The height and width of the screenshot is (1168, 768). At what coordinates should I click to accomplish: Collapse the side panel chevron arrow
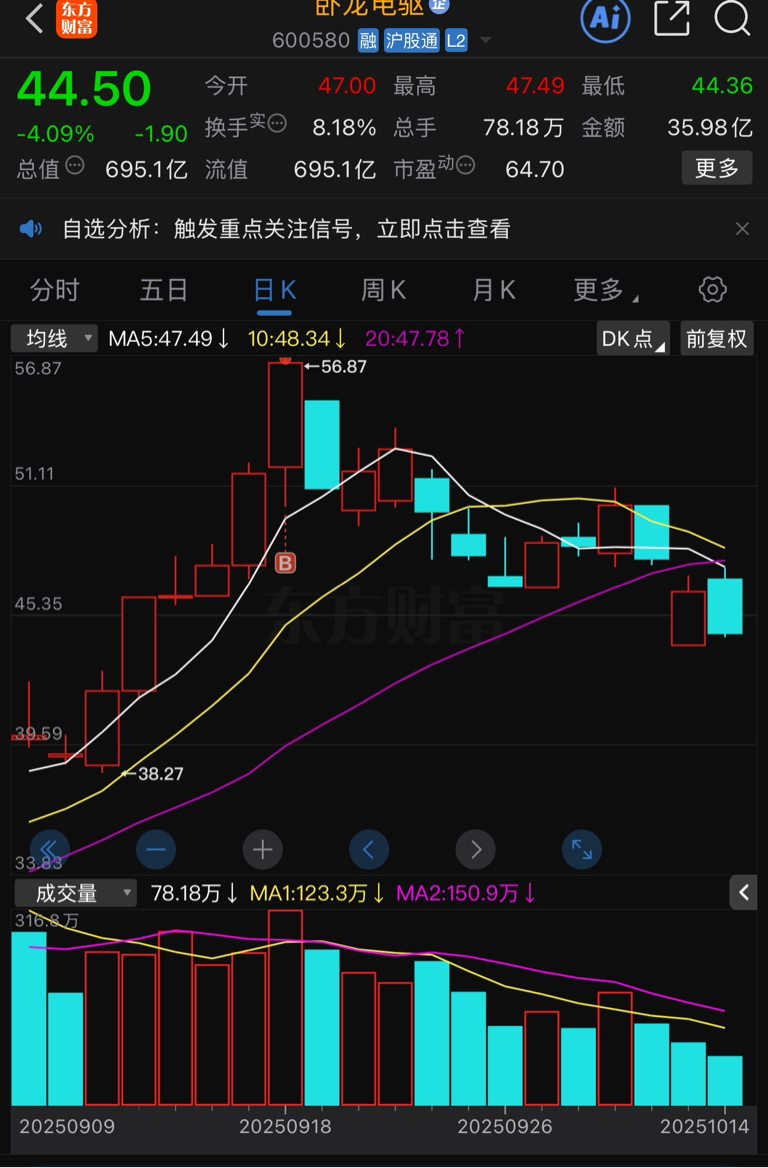pyautogui.click(x=743, y=892)
